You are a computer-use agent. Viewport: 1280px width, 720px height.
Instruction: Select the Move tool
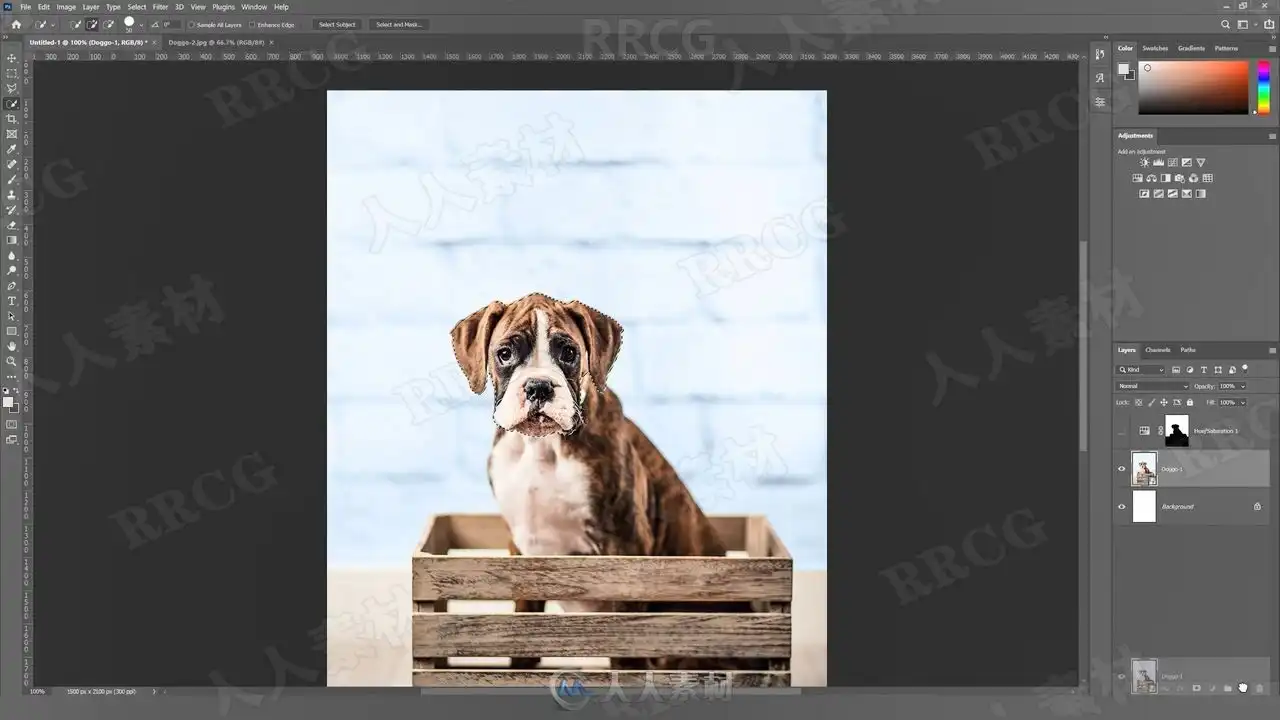(12, 58)
